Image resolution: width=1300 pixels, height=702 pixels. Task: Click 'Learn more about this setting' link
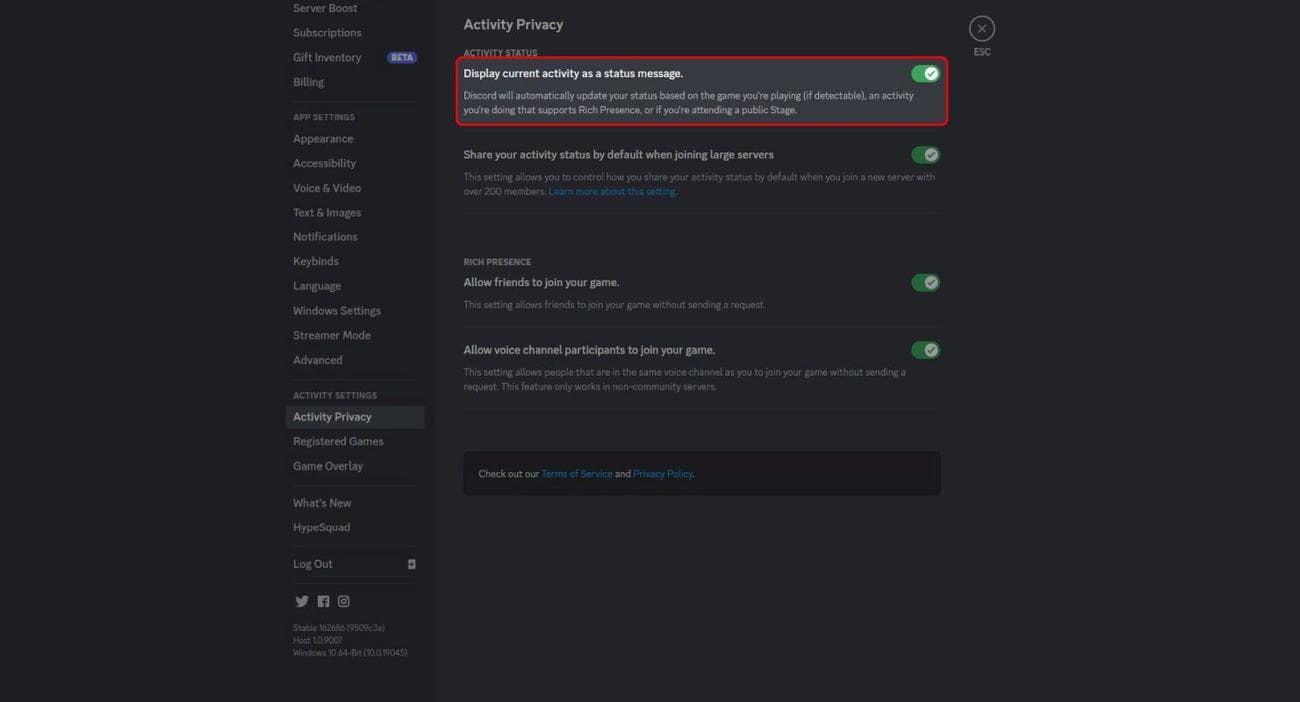pyautogui.click(x=611, y=190)
